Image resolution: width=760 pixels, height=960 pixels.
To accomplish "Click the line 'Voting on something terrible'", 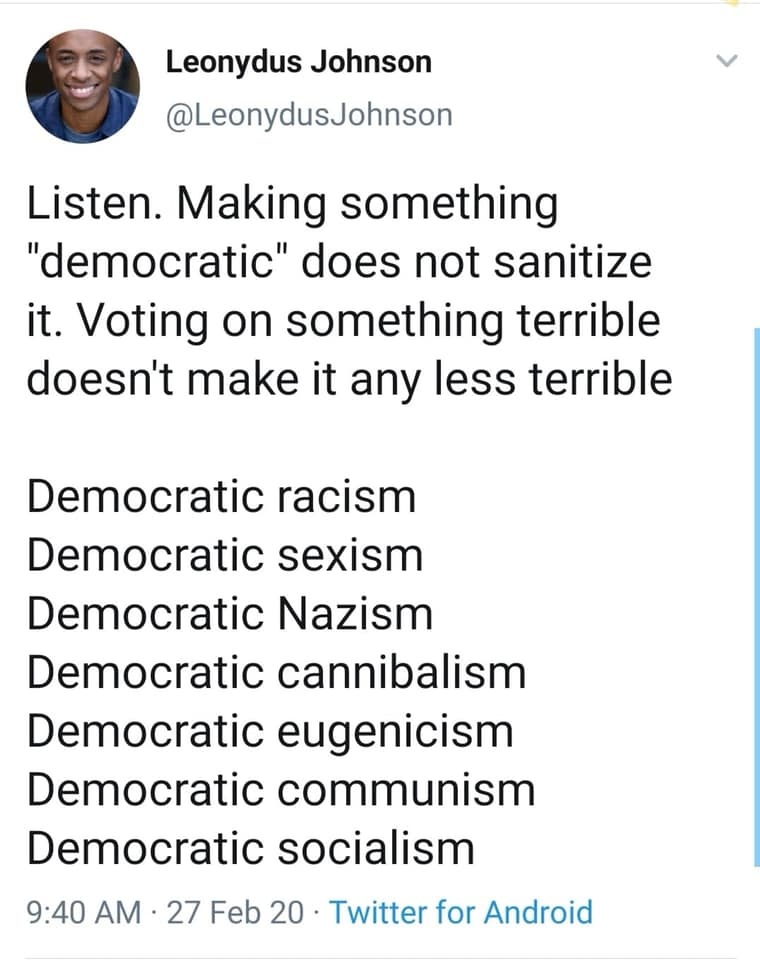I will [367, 321].
